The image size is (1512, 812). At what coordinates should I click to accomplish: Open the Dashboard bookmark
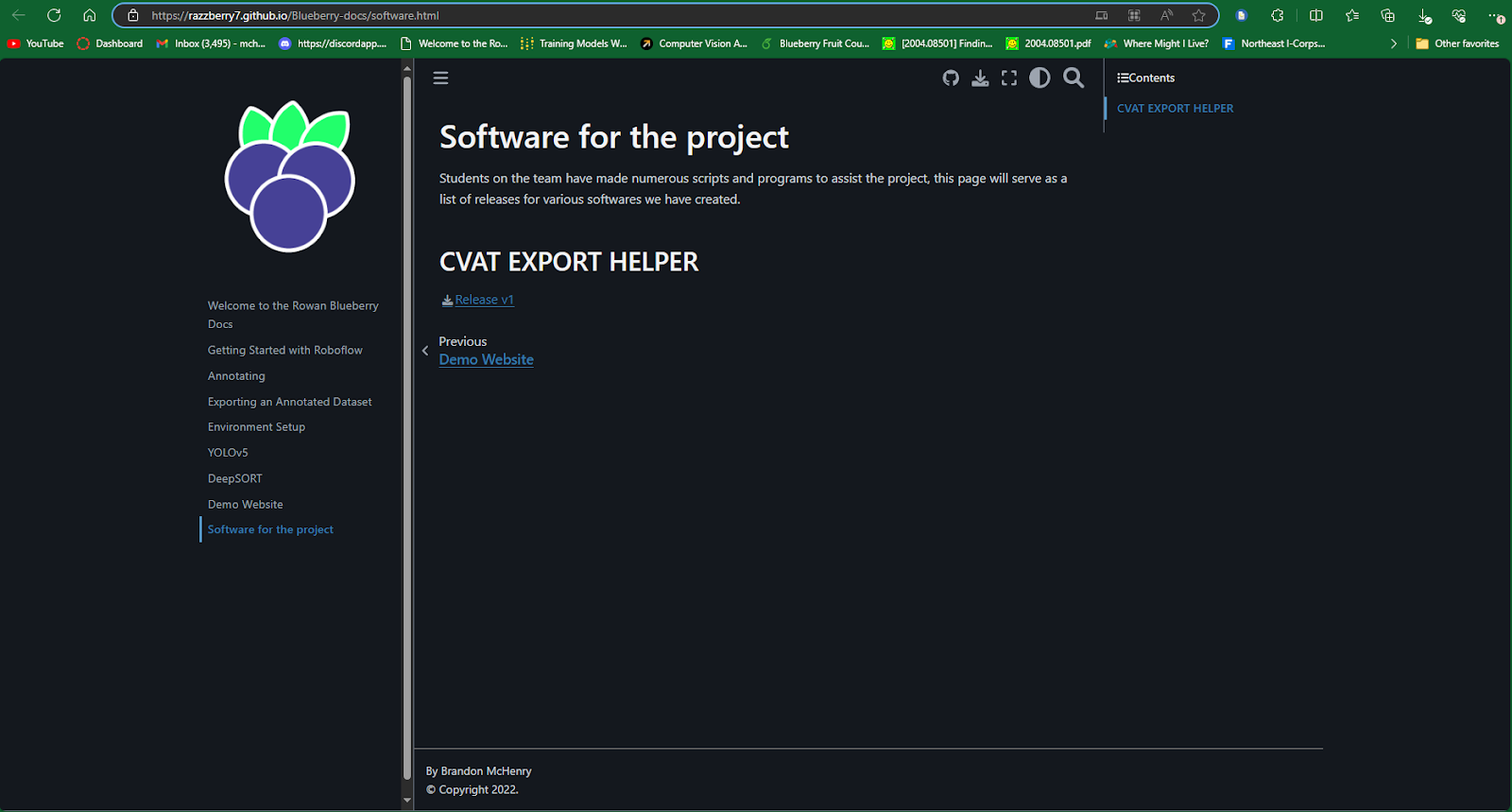pyautogui.click(x=110, y=43)
